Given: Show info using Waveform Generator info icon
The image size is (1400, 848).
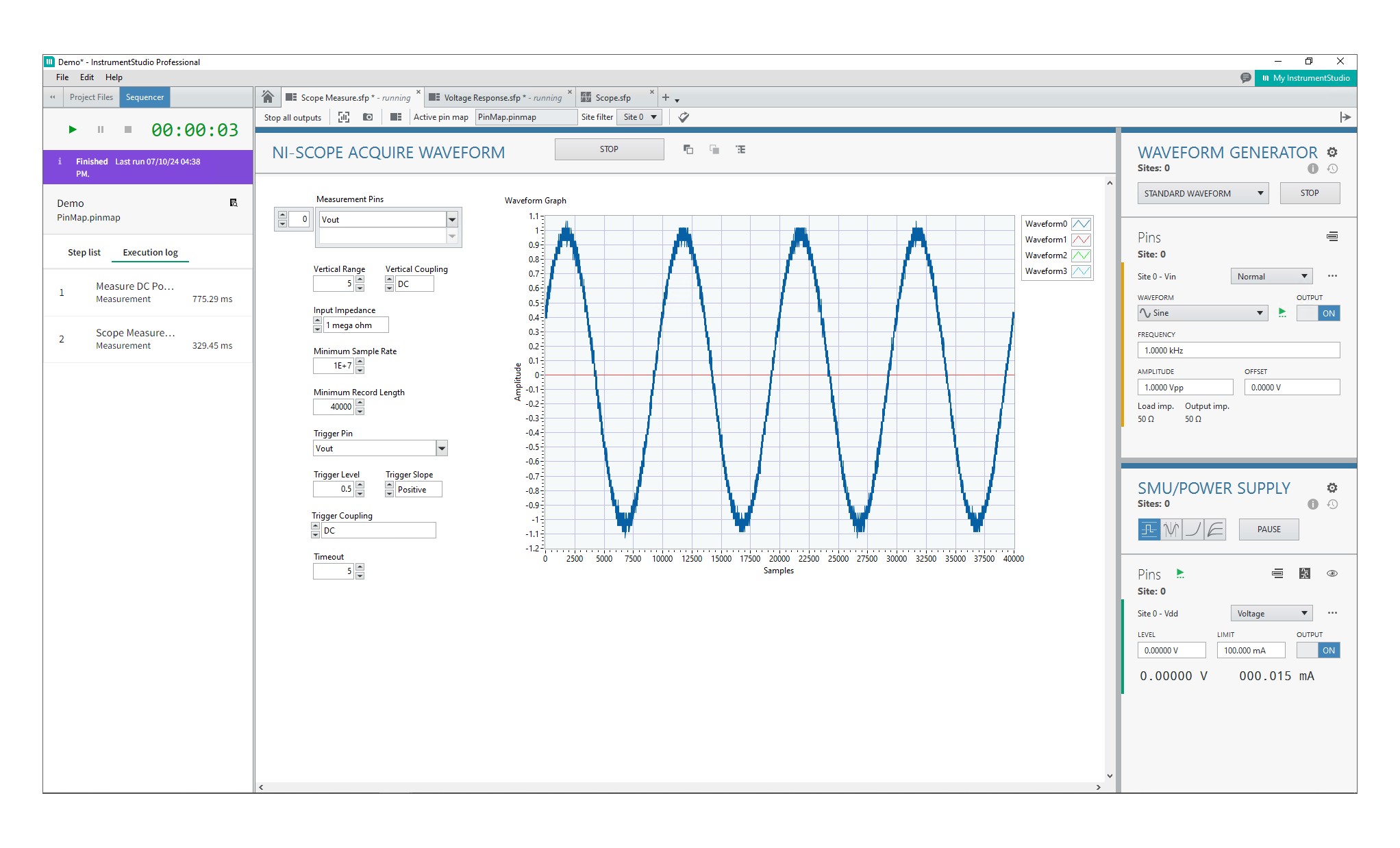Looking at the screenshot, I should (1313, 169).
